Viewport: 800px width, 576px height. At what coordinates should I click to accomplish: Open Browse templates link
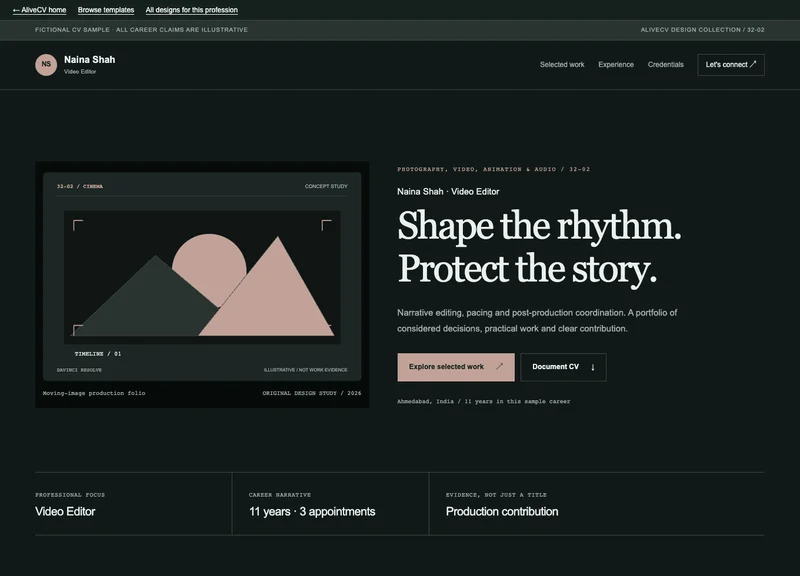106,10
